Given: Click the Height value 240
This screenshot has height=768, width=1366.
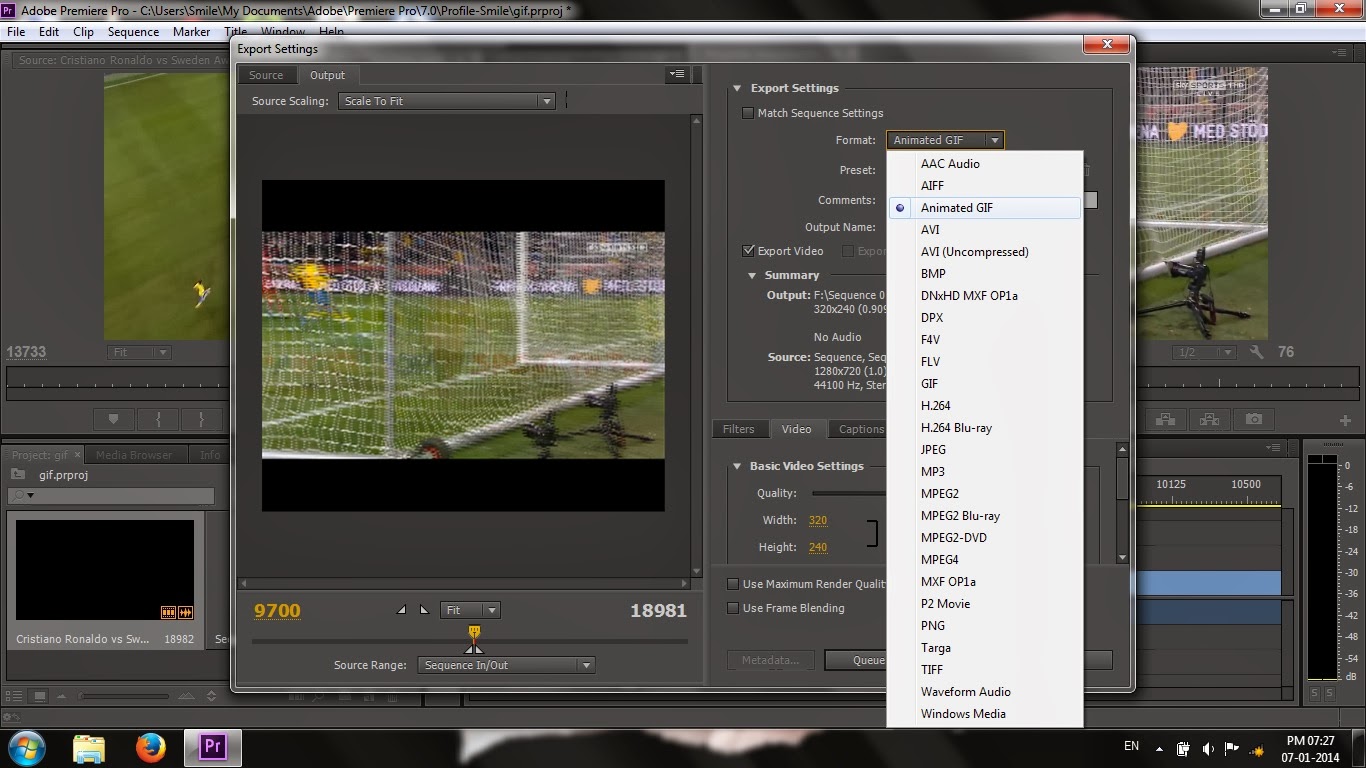Looking at the screenshot, I should tap(818, 547).
